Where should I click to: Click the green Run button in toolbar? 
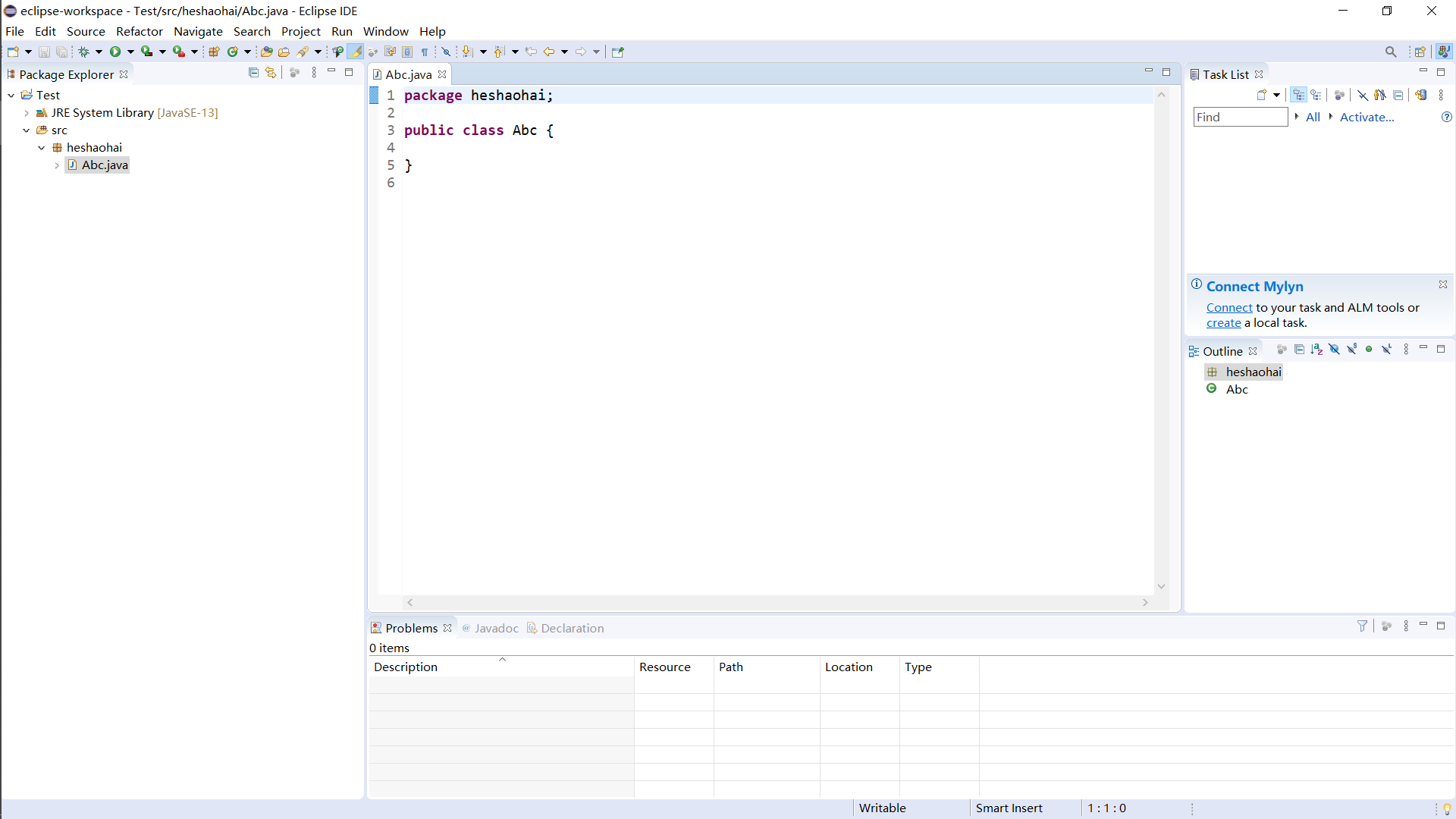point(115,52)
